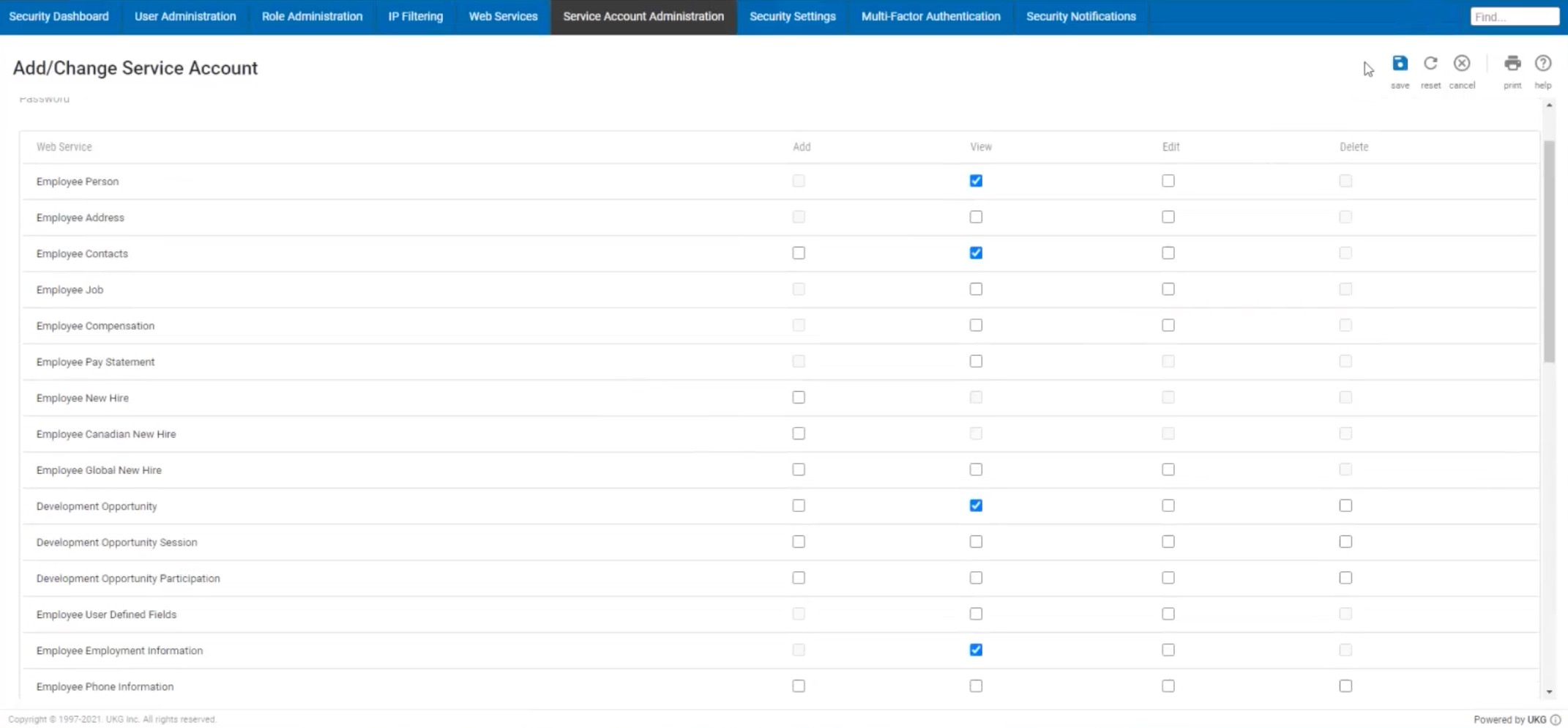The width and height of the screenshot is (1568, 728).
Task: Click the print icon
Action: [1512, 64]
